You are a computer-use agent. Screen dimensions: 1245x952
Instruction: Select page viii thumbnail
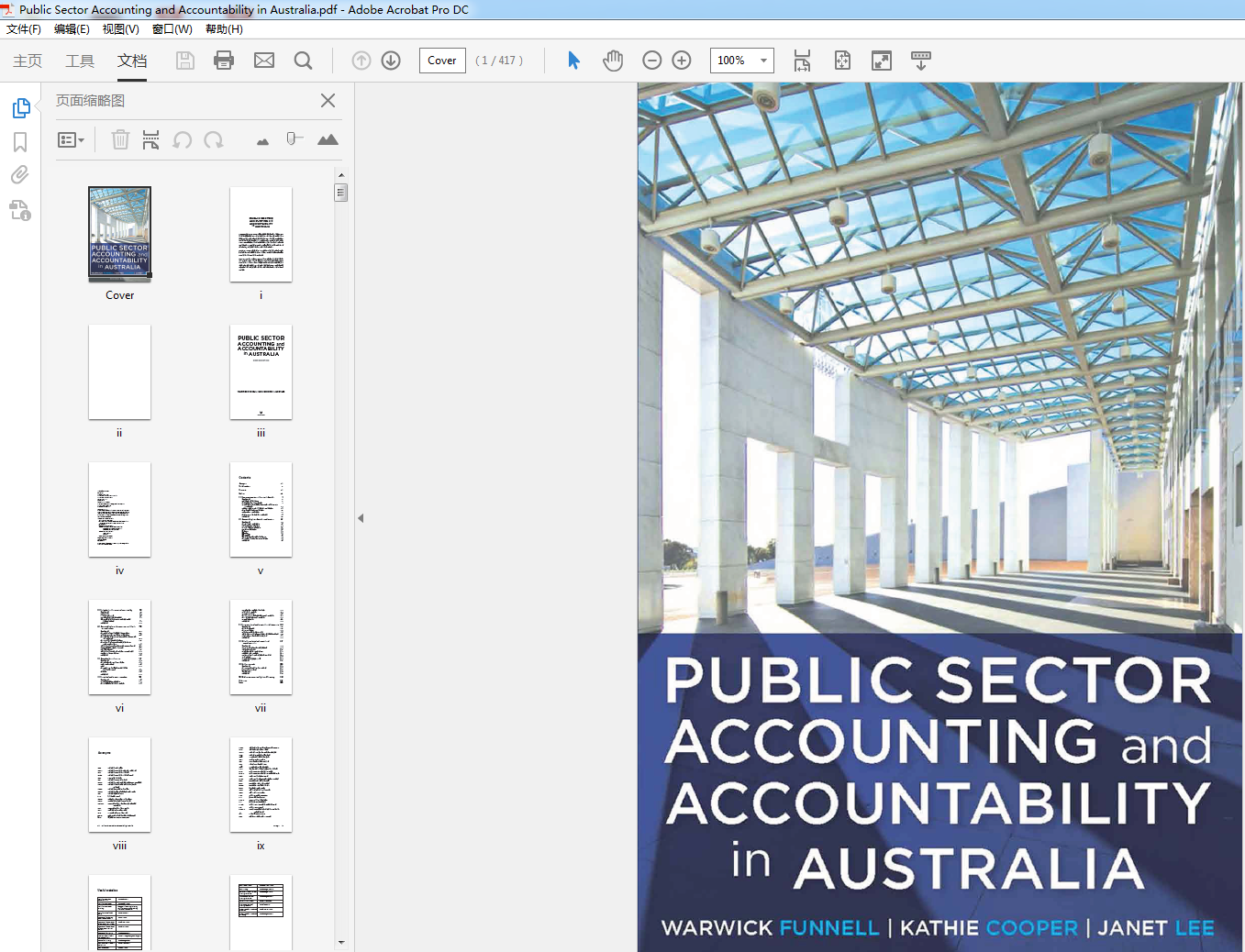pos(119,784)
